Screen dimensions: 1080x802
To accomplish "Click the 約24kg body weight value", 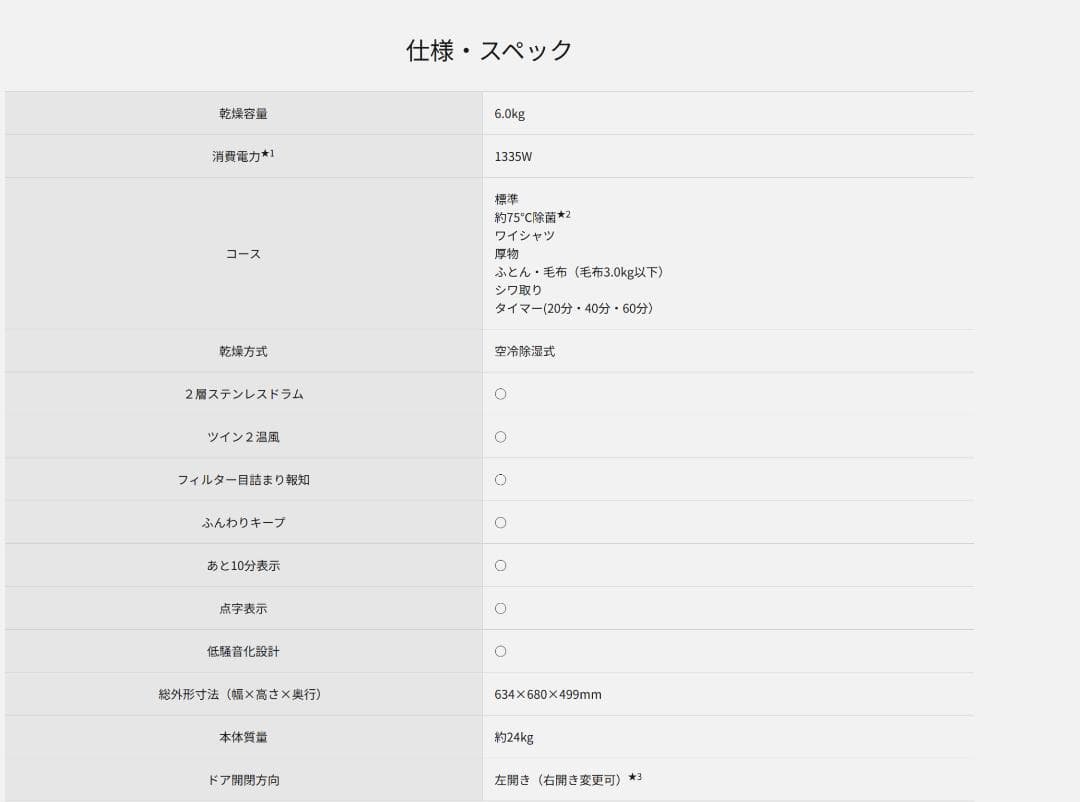I will point(514,737).
